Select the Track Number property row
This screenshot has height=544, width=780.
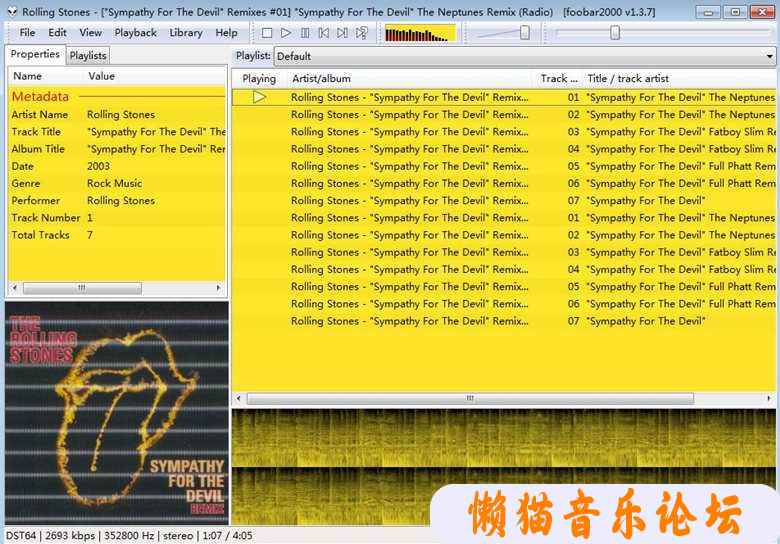click(117, 218)
